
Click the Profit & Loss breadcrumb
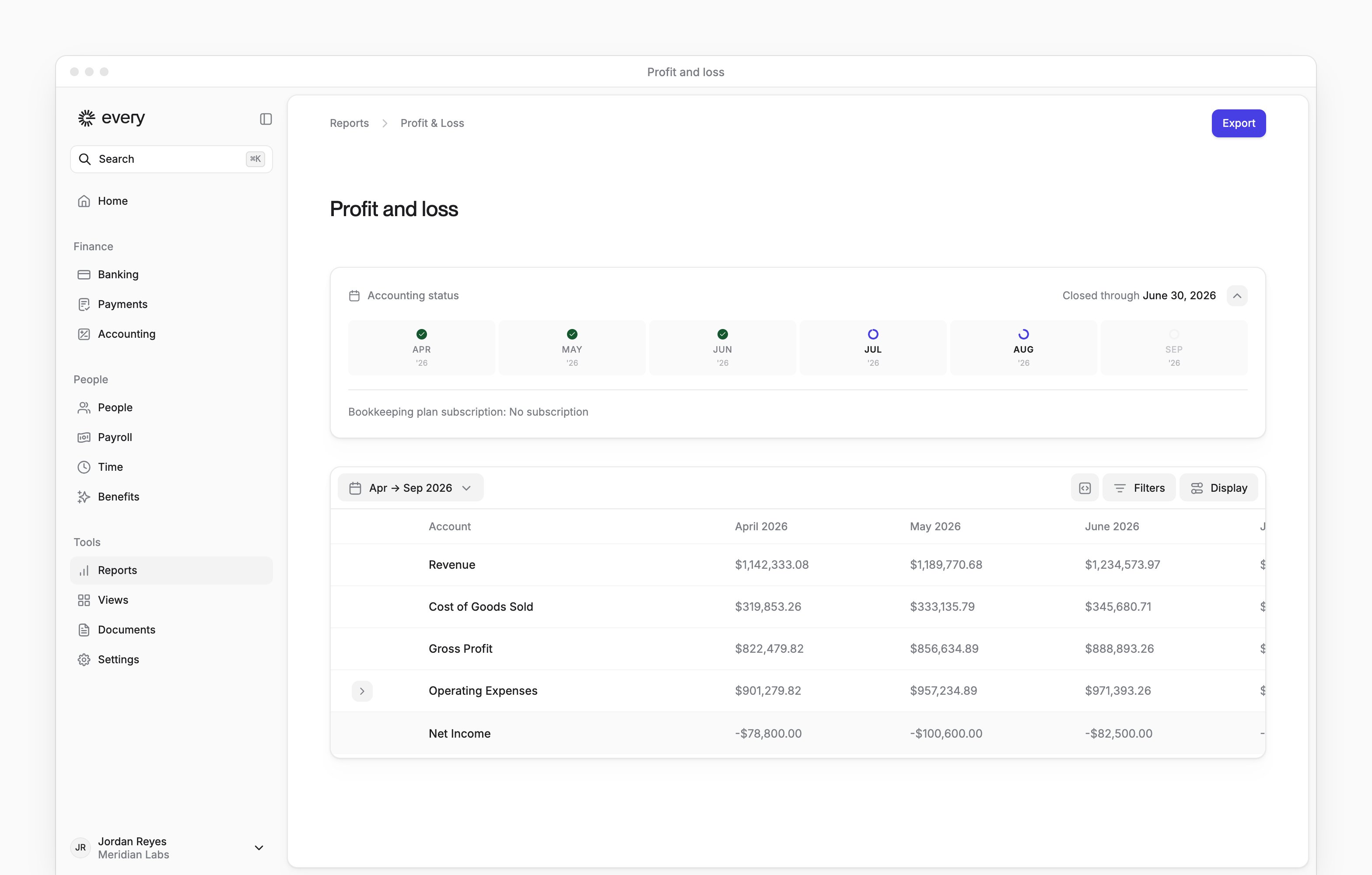432,123
